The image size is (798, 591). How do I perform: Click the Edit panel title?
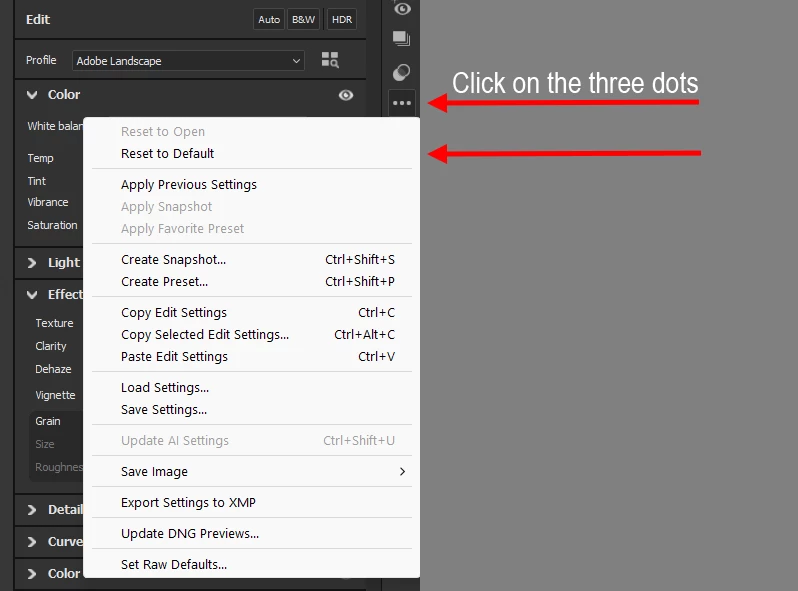pyautogui.click(x=38, y=20)
